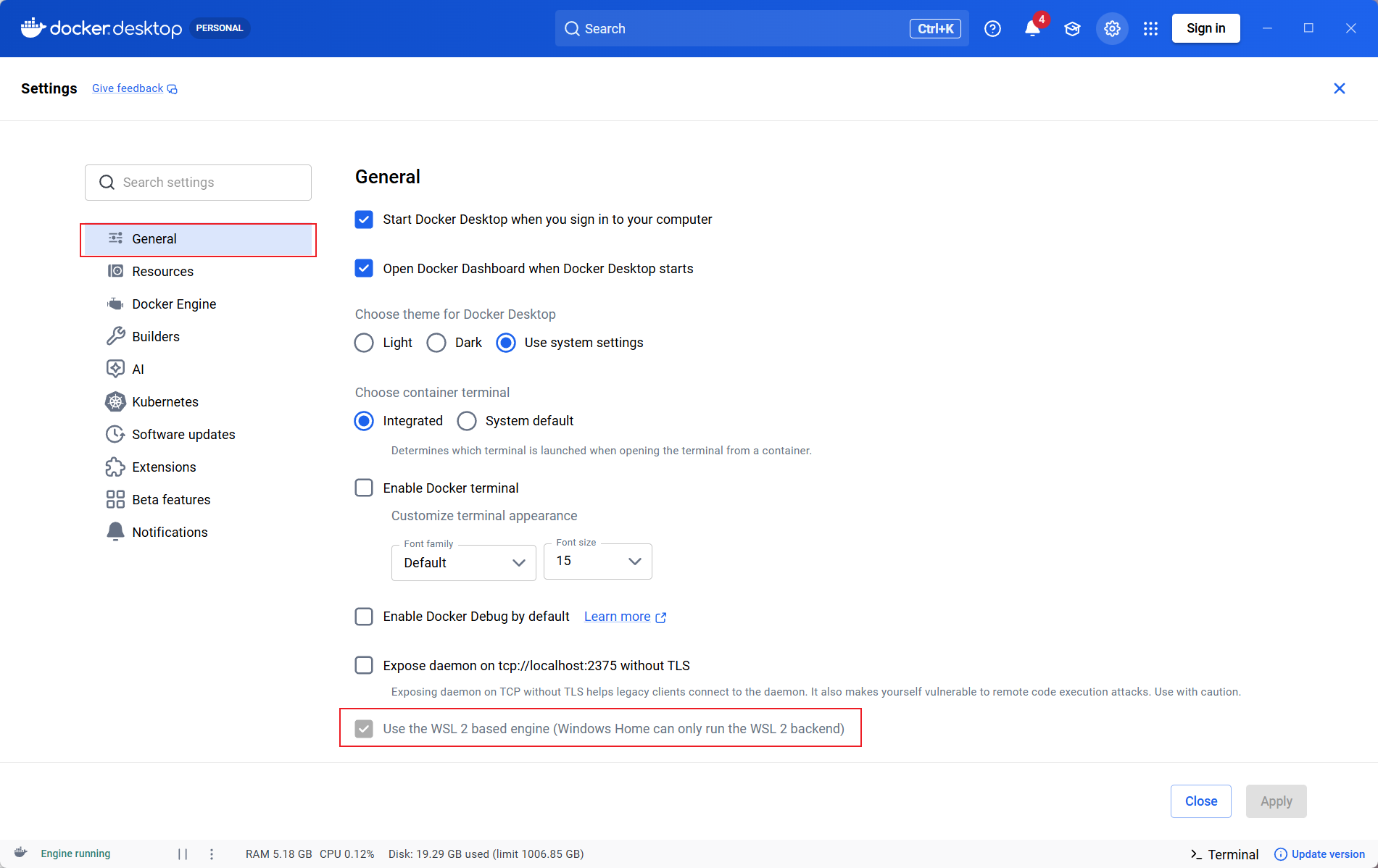This screenshot has height=868, width=1378.
Task: Toggle Start Docker Desktop at sign in
Action: (x=364, y=220)
